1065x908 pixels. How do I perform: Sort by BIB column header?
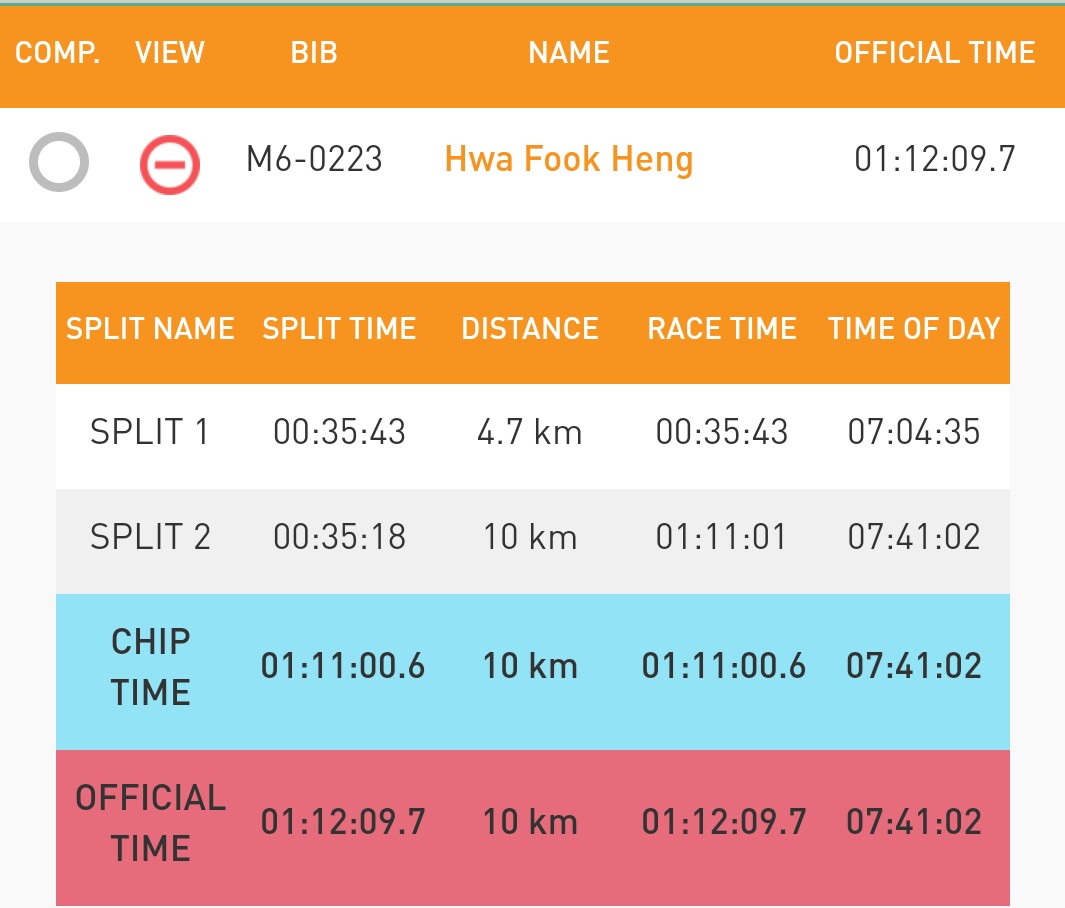point(314,53)
